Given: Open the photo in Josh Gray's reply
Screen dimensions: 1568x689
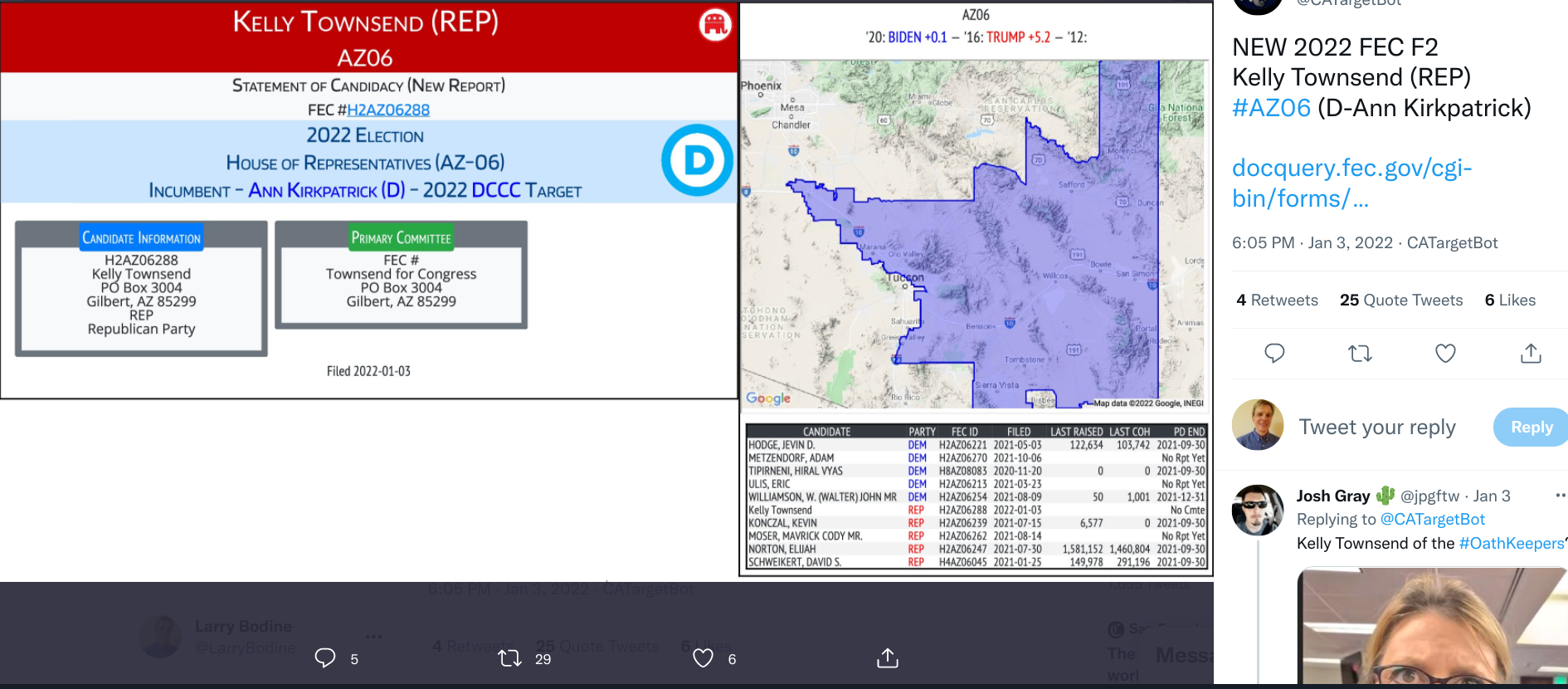Looking at the screenshot, I should [1433, 626].
